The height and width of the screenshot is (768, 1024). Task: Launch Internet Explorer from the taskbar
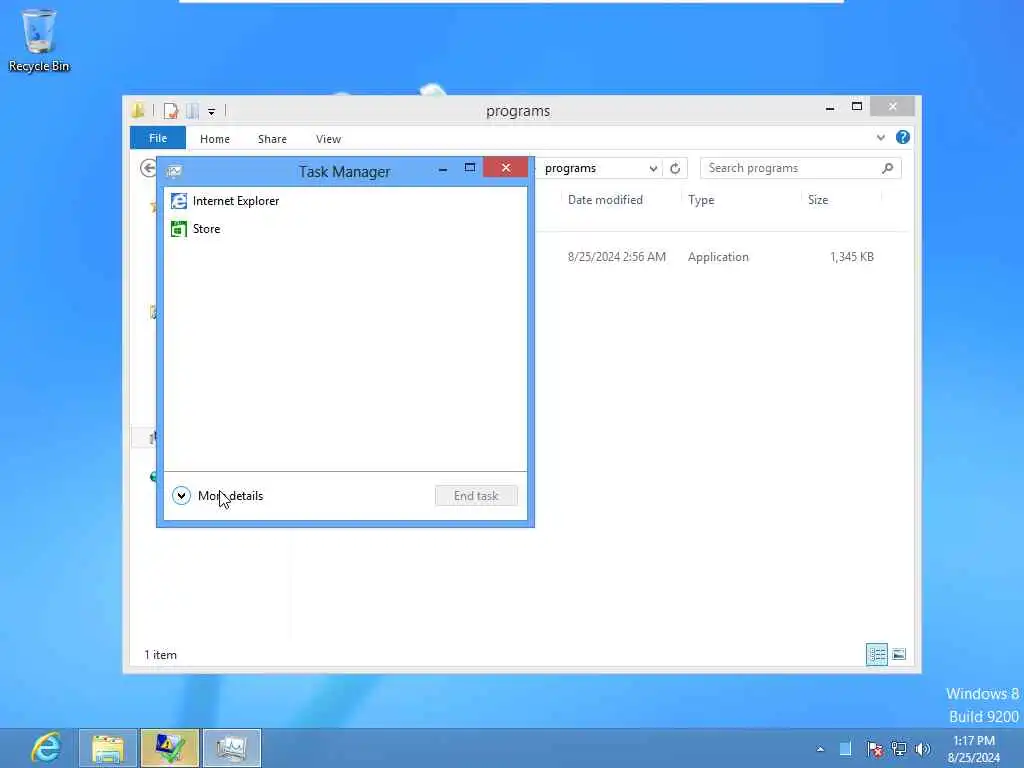coord(46,748)
